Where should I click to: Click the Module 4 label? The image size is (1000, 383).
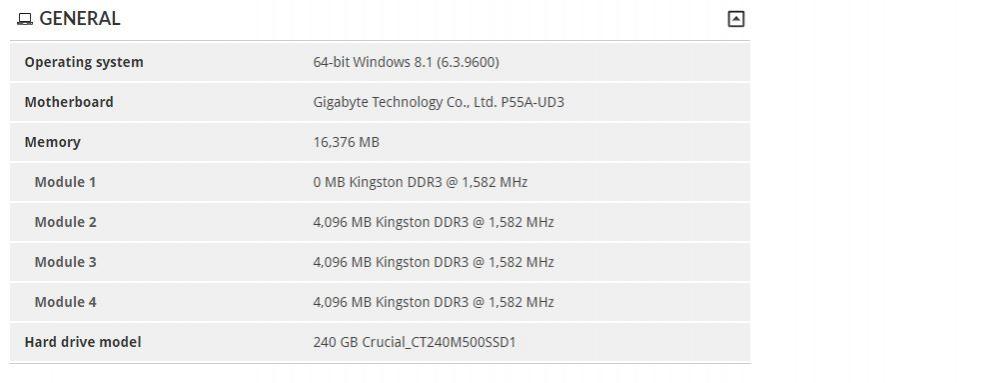coord(66,302)
